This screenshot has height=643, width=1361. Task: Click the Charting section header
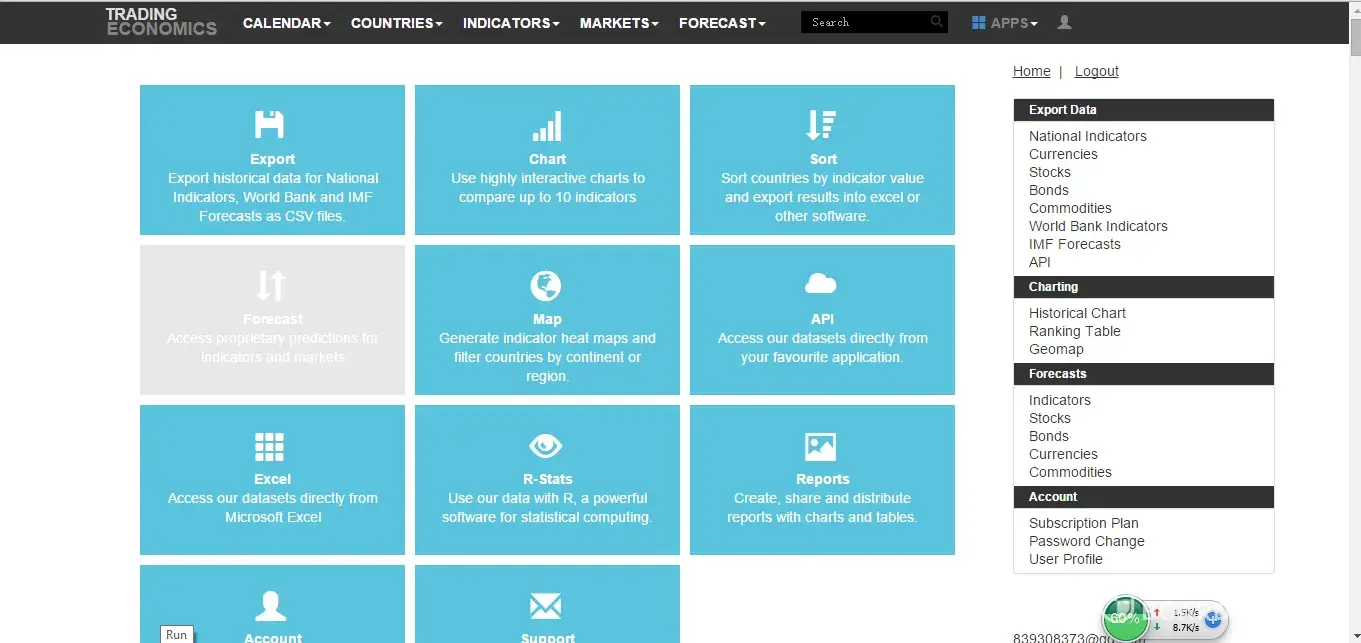point(1144,287)
